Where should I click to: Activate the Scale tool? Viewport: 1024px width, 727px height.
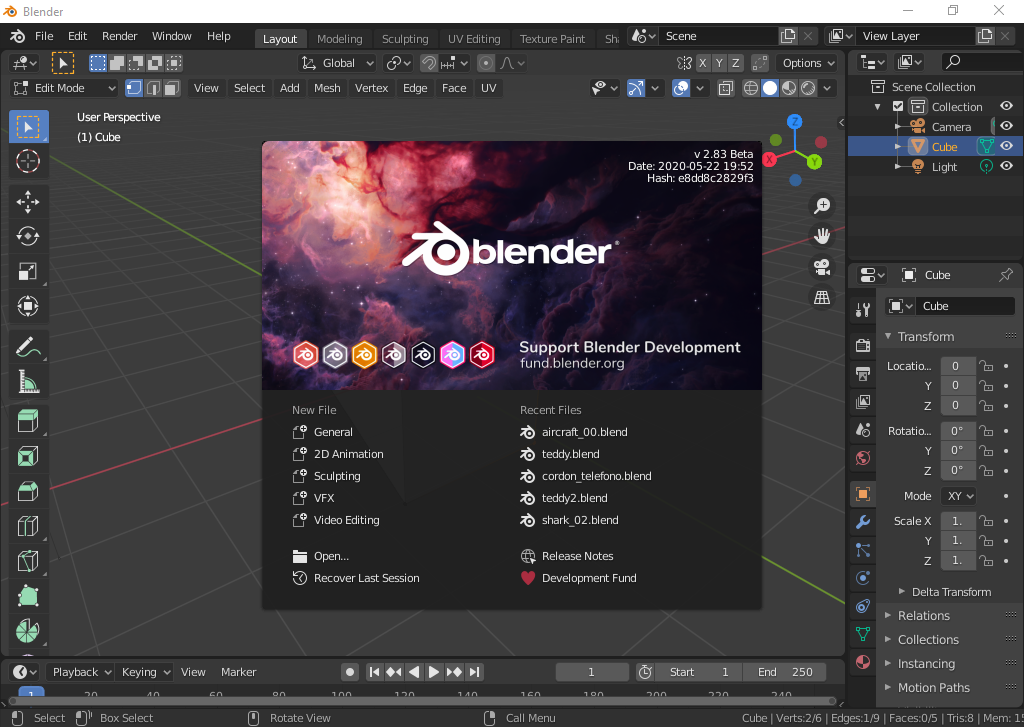[27, 271]
